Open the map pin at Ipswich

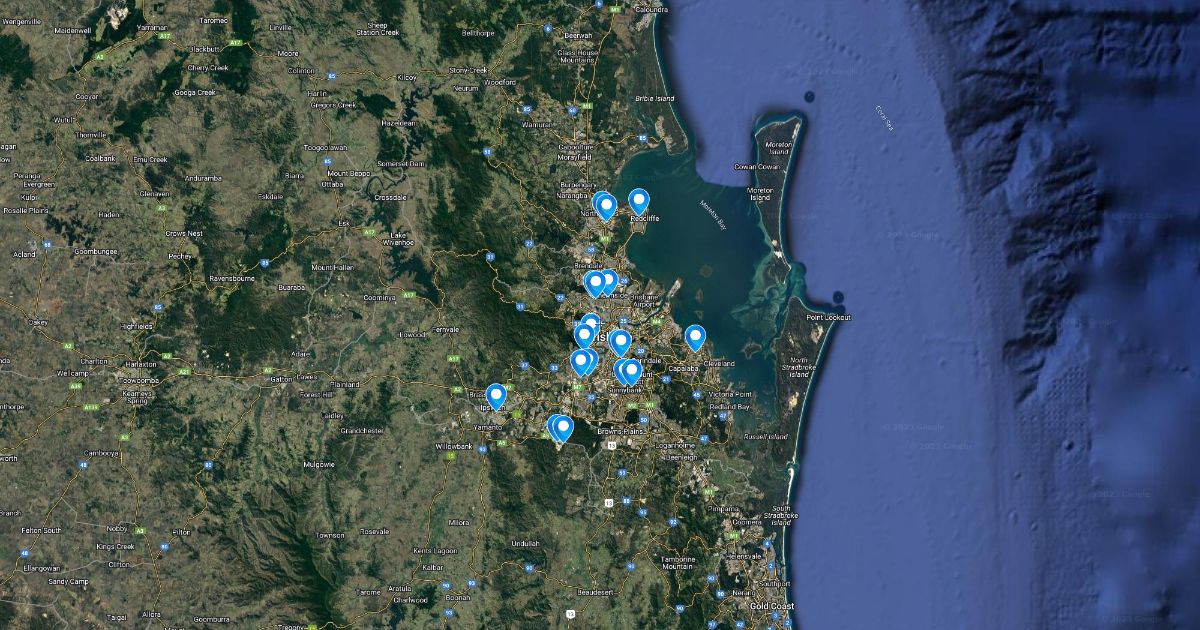click(x=496, y=398)
